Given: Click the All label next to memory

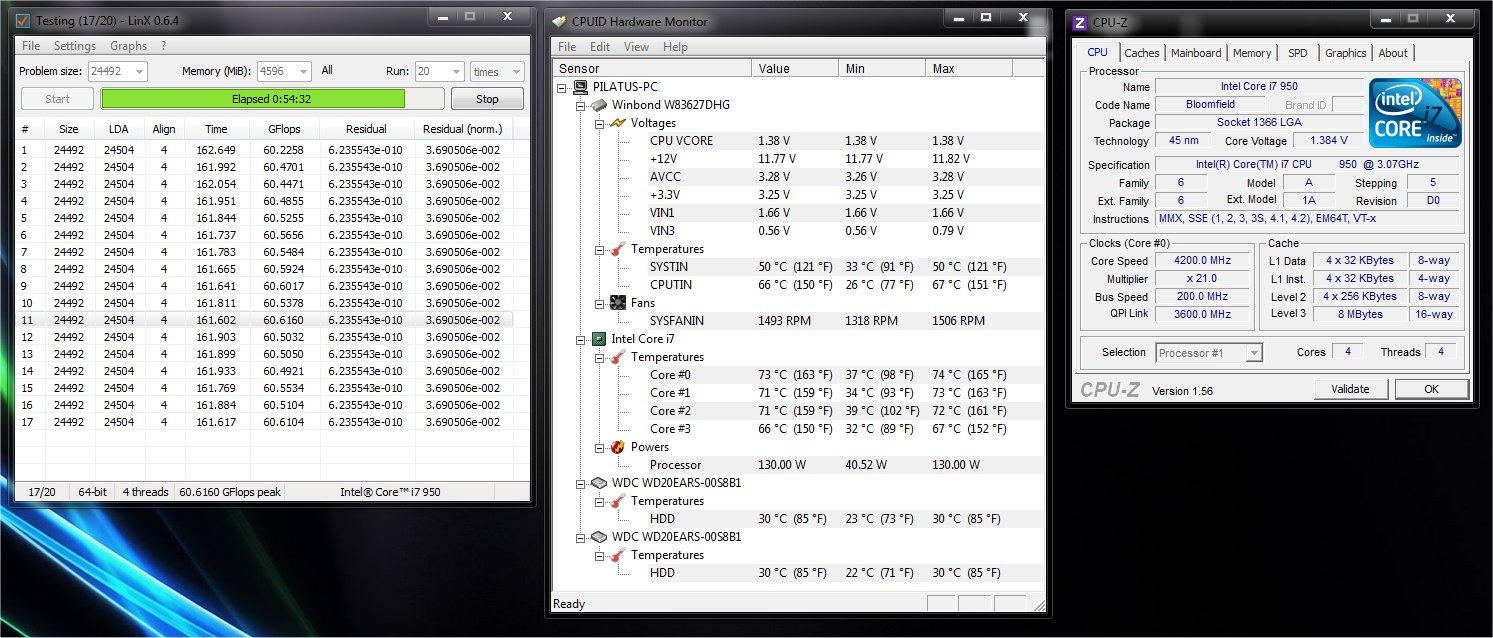Looking at the screenshot, I should coord(327,71).
